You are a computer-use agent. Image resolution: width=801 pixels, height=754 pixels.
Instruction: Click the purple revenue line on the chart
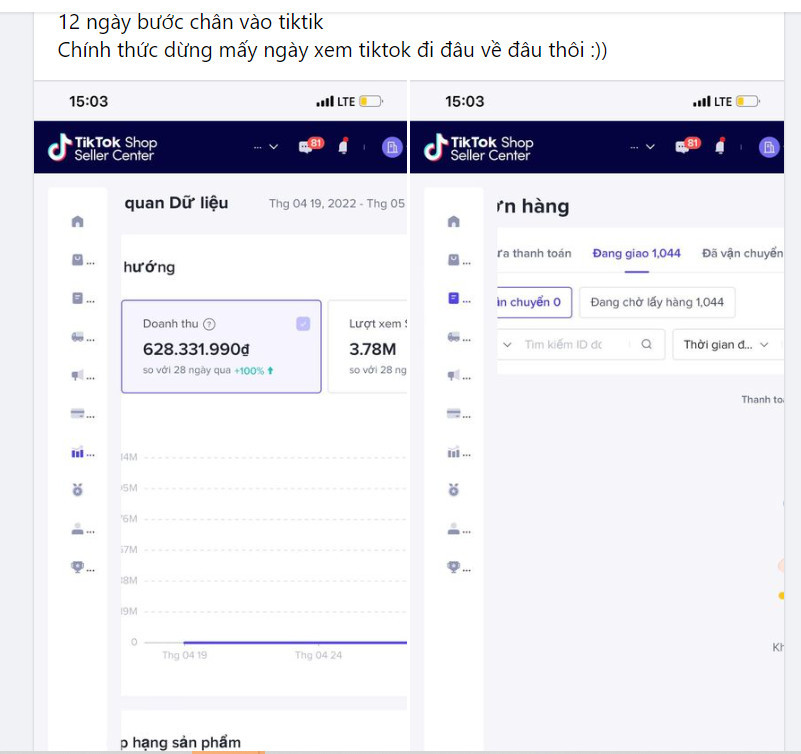coord(295,643)
